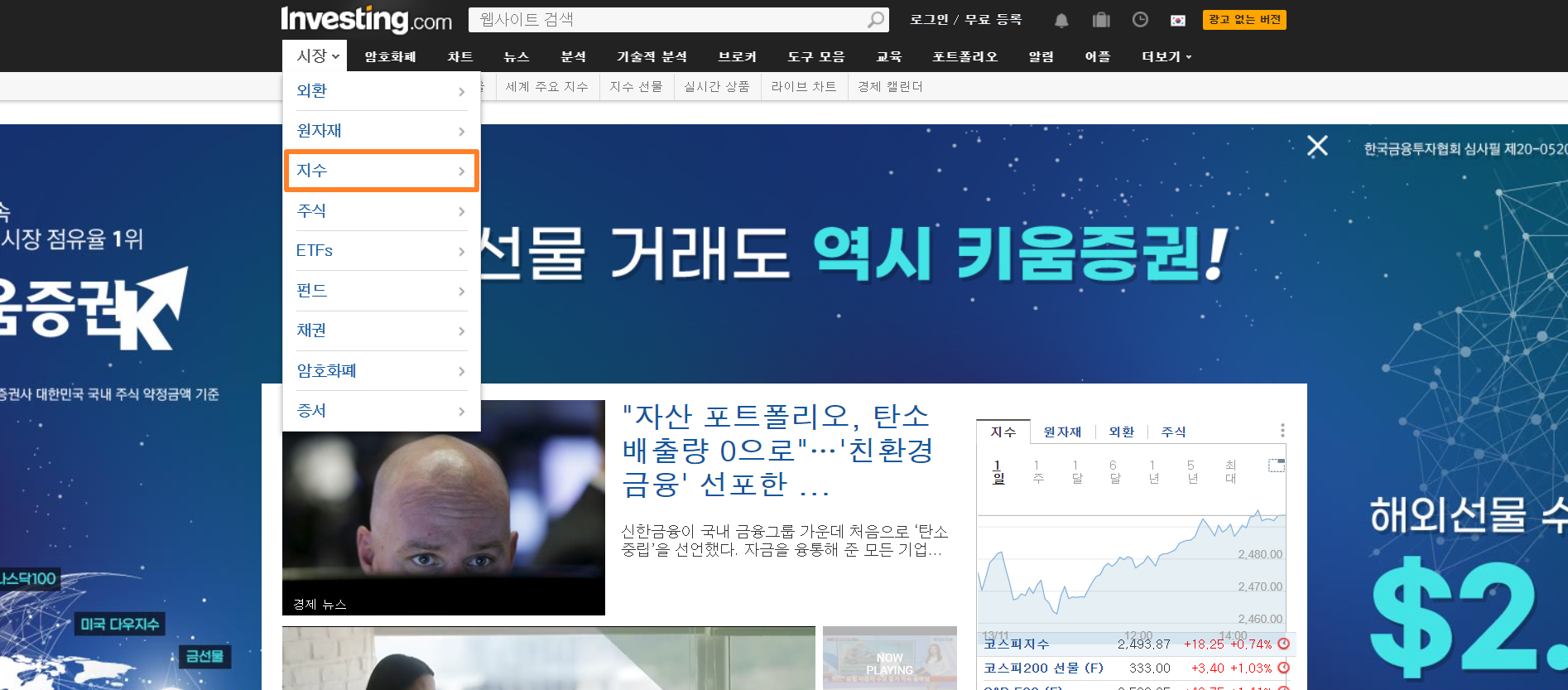Expand 암호화폐 in the 시장 dropdown list
1568x690 pixels.
382,371
